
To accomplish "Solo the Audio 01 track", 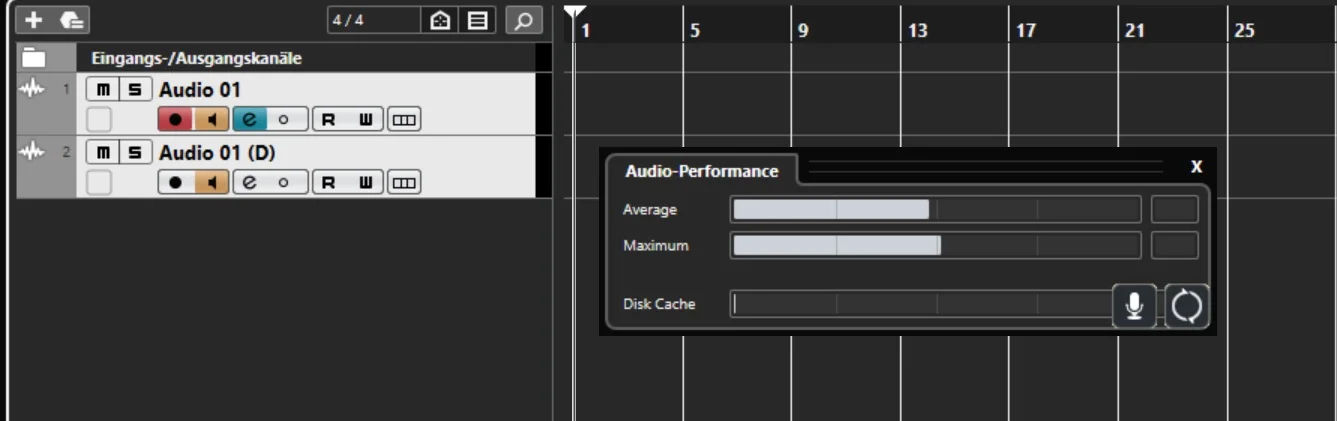I will (x=134, y=90).
